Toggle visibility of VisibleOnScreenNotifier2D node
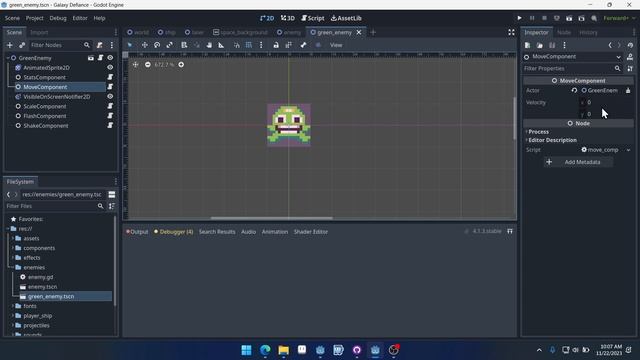 coord(110,96)
